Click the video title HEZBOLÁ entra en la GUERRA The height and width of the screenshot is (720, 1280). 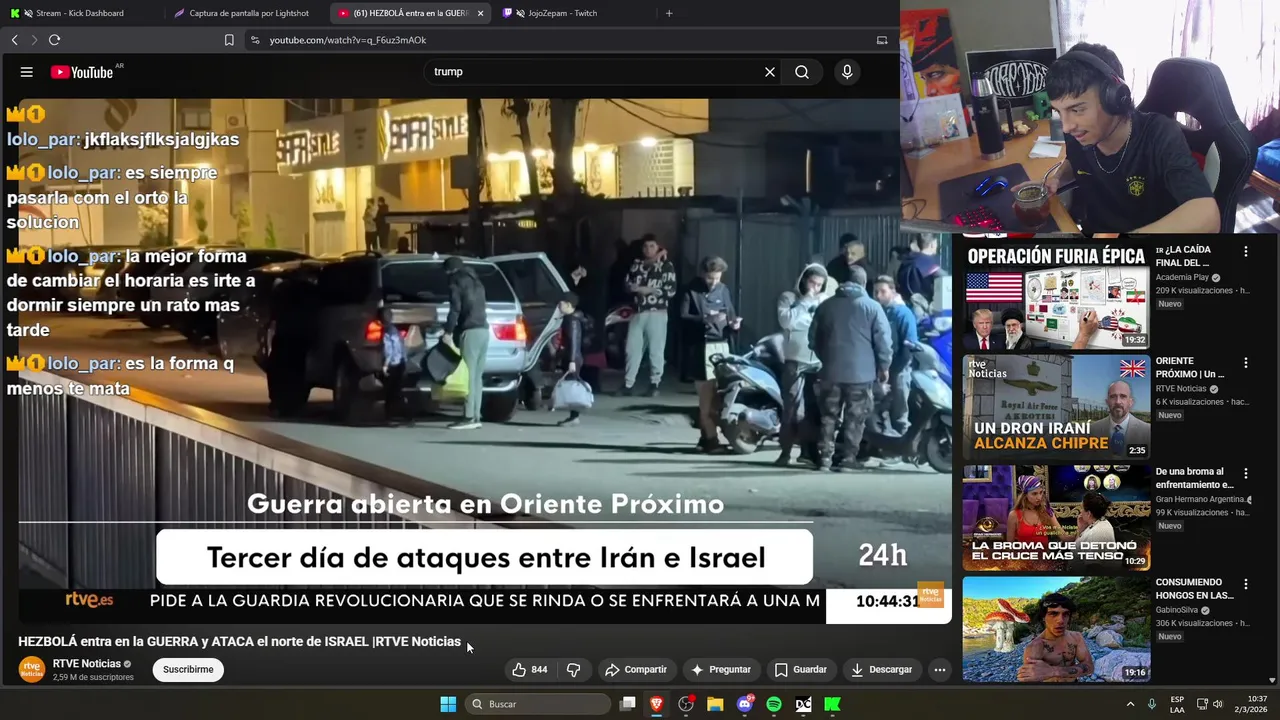click(x=240, y=642)
